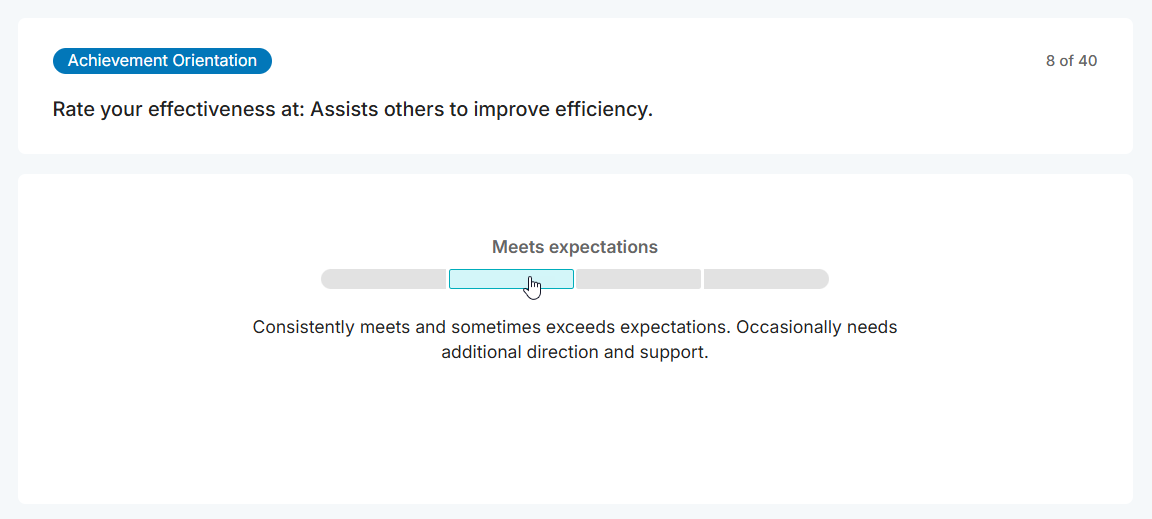
Task: Click the "8 of 40" progress counter
Action: pyautogui.click(x=1071, y=61)
